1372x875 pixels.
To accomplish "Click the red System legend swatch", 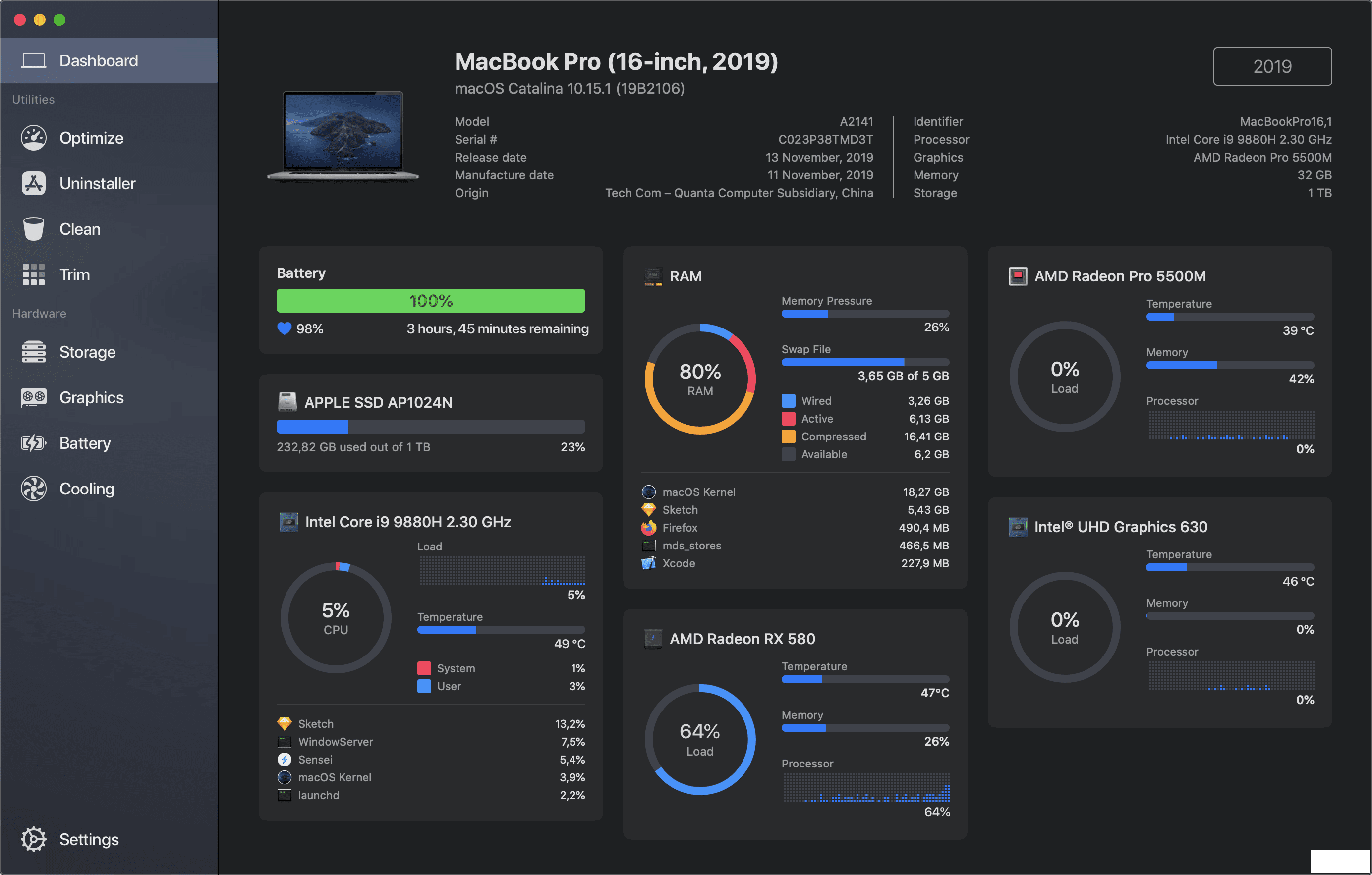I will [x=424, y=668].
